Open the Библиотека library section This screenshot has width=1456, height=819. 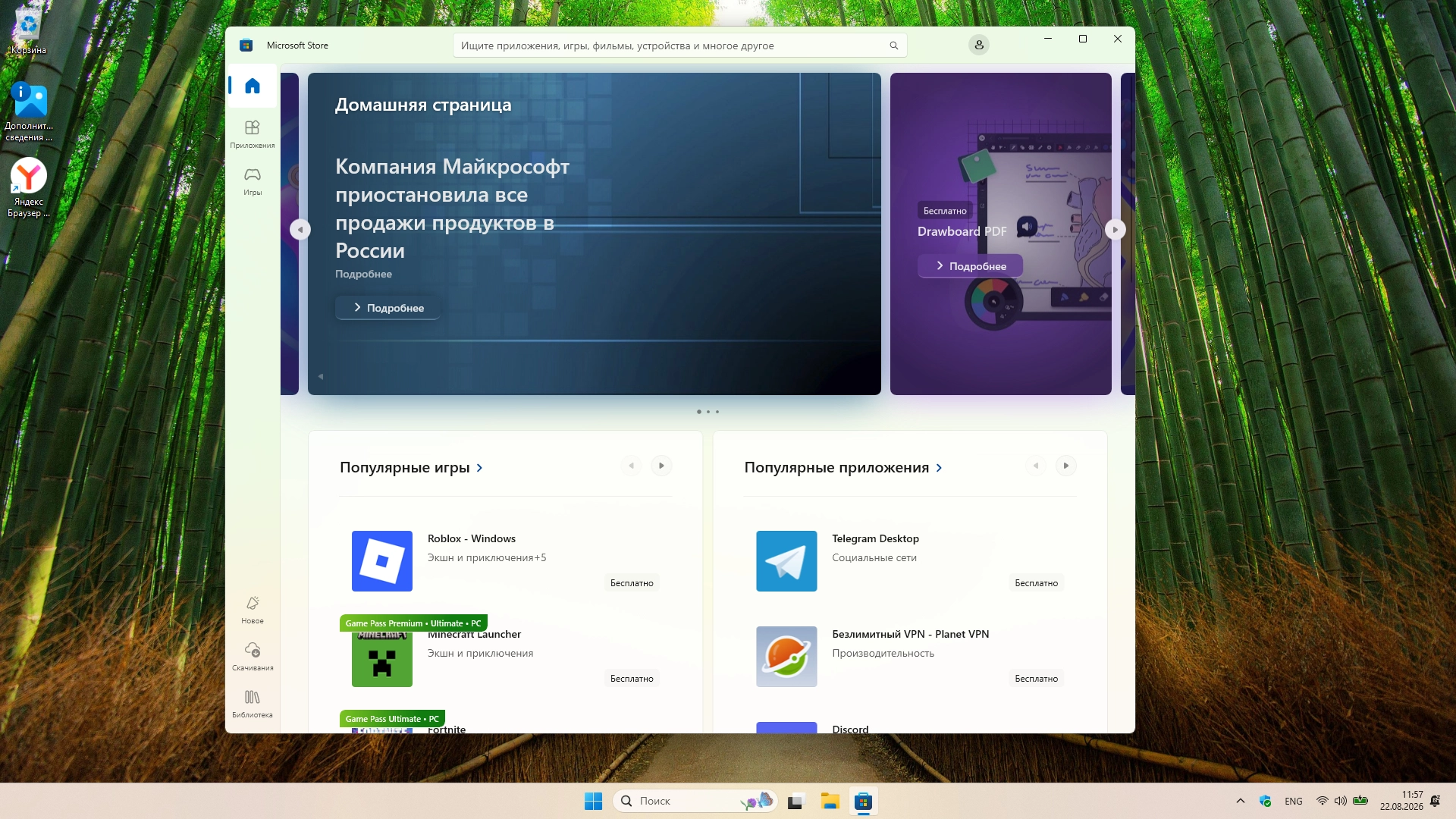click(253, 703)
